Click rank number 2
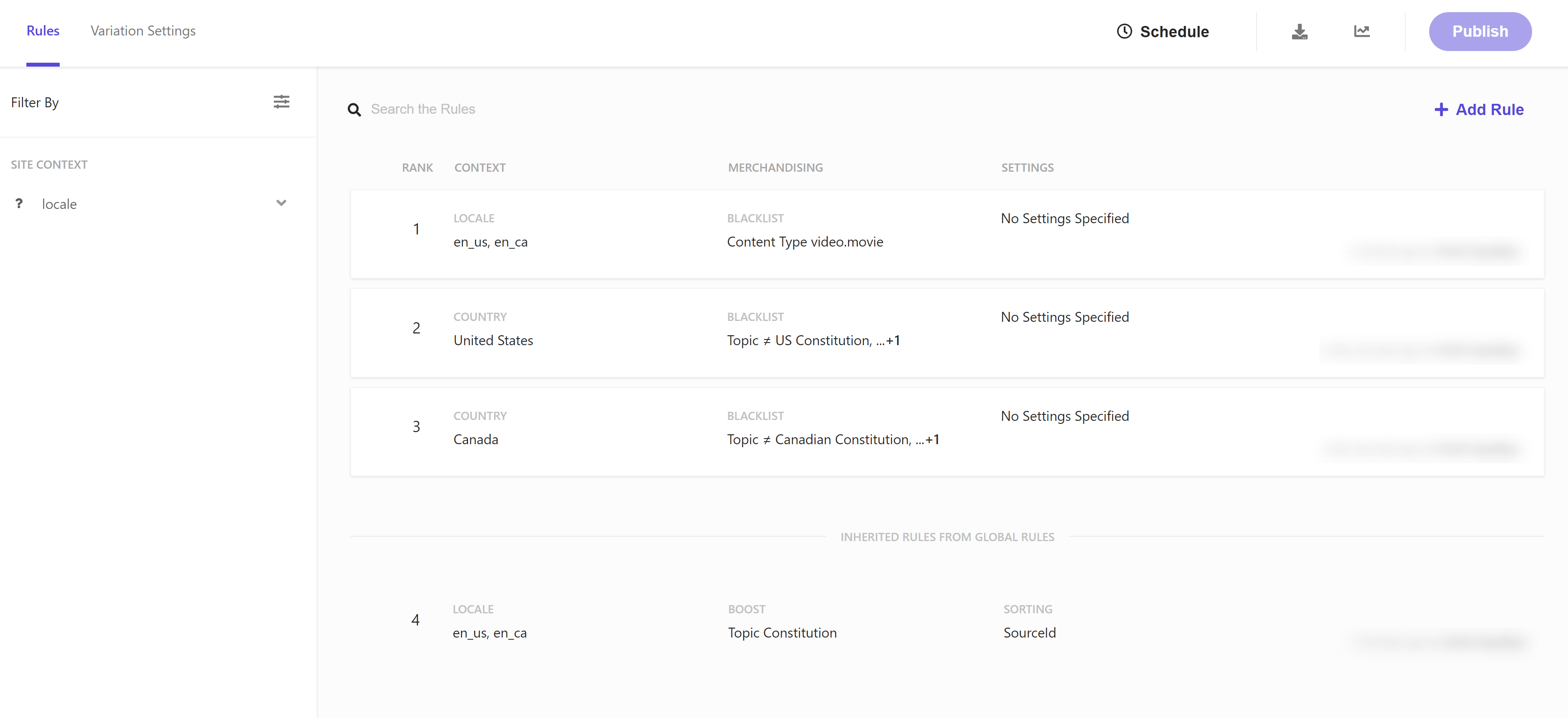The height and width of the screenshot is (718, 1568). (x=417, y=328)
